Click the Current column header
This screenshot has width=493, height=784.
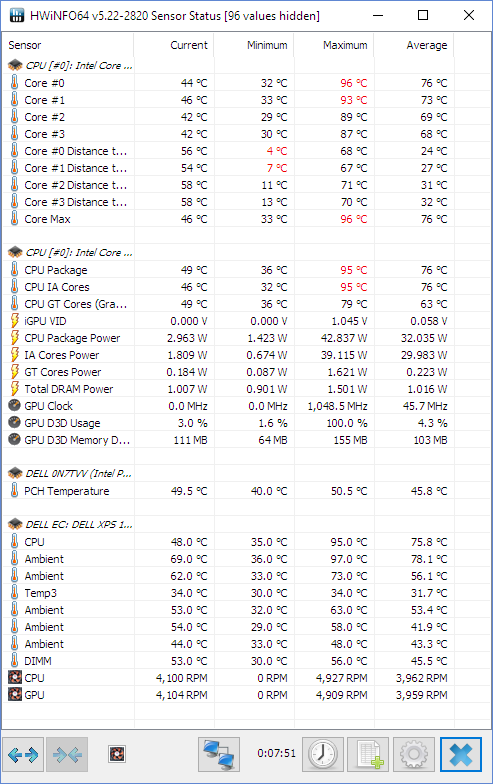[174, 45]
